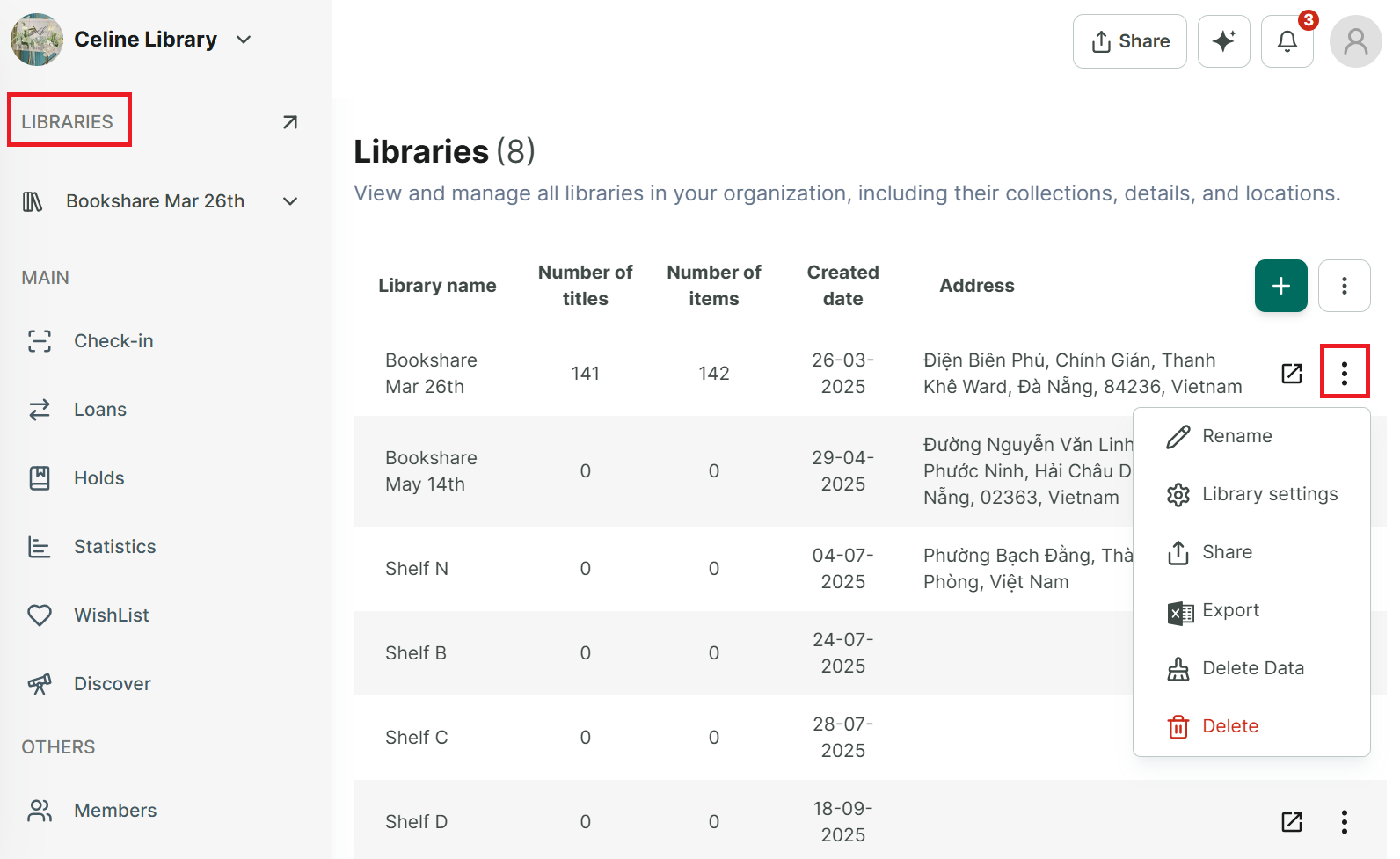Click the Libraries expand arrow icon
The image size is (1400, 859).
click(289, 122)
